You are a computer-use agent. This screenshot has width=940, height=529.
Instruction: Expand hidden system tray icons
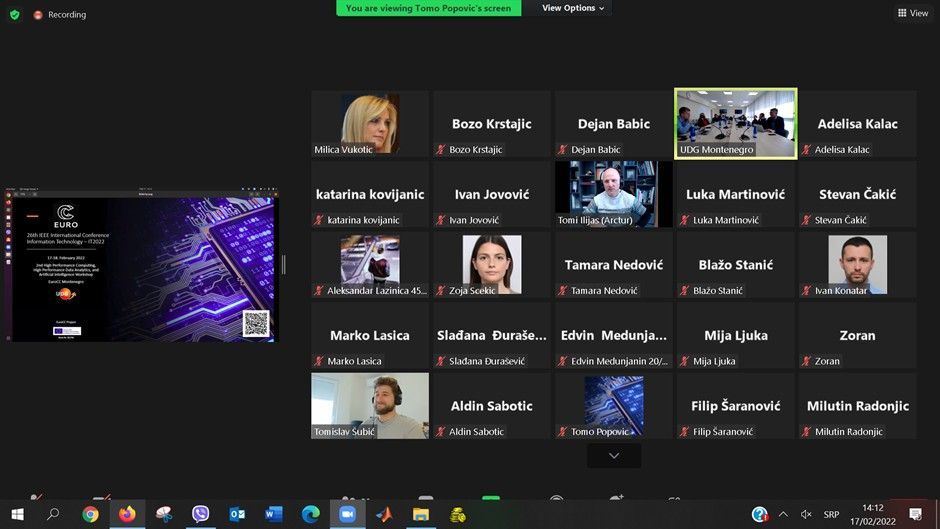(782, 514)
